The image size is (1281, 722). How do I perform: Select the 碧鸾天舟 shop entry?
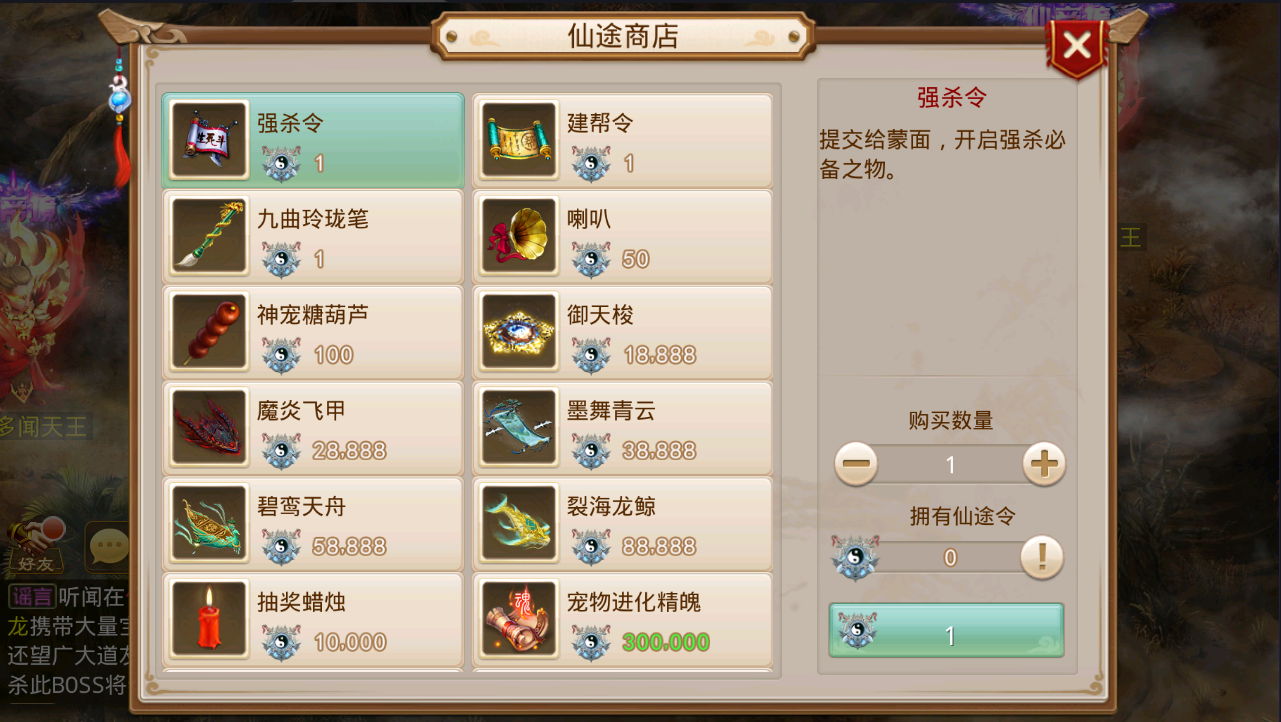(x=313, y=524)
